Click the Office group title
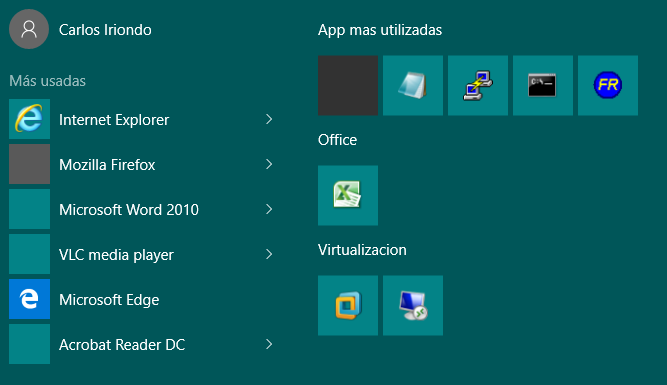Image resolution: width=667 pixels, height=385 pixels. pos(337,140)
